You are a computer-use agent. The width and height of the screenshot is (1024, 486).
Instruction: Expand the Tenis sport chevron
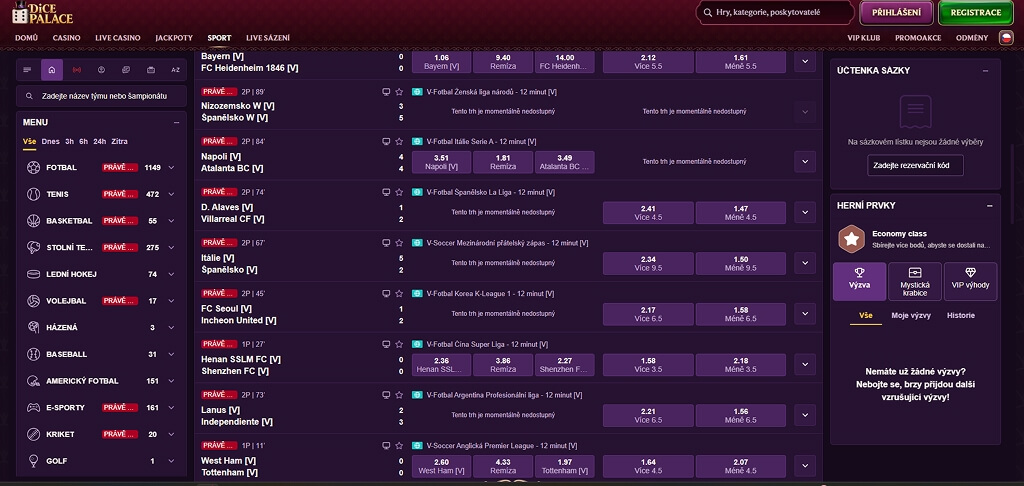coord(171,195)
